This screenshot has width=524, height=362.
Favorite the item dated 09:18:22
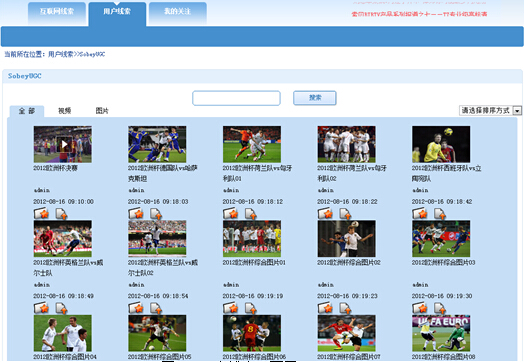pos(325,213)
